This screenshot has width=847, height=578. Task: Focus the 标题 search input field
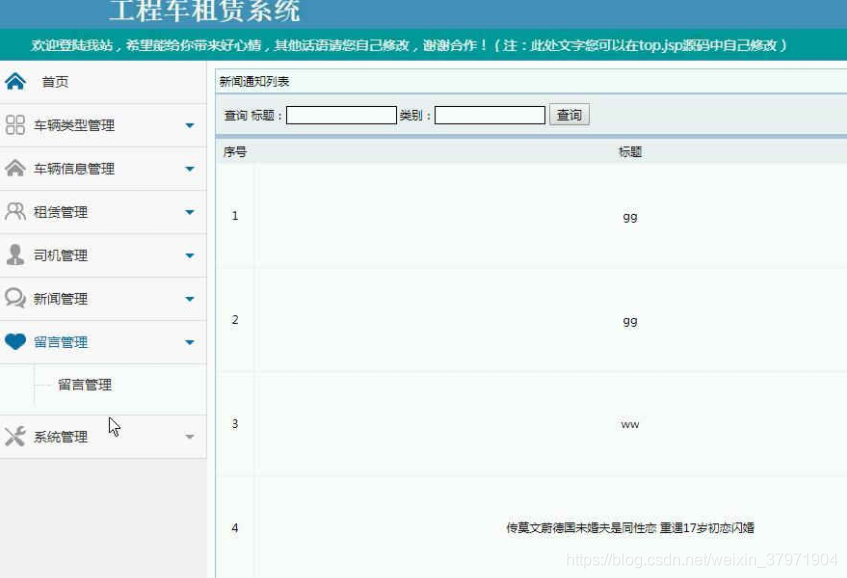tap(341, 115)
